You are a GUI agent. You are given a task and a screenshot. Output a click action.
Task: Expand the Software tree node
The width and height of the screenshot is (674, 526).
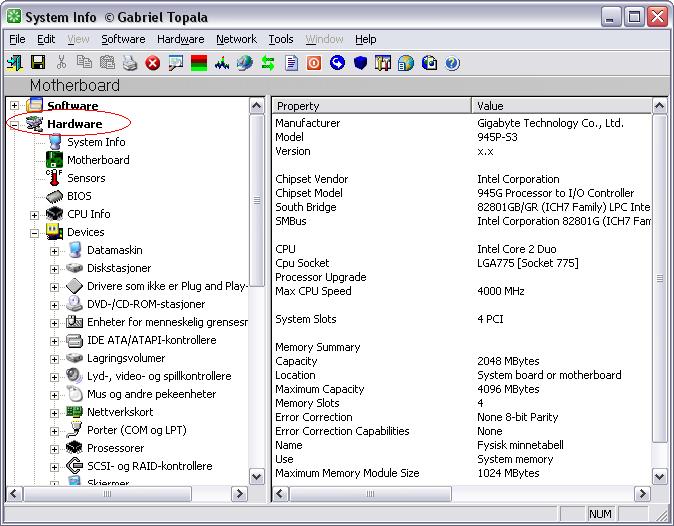point(15,106)
